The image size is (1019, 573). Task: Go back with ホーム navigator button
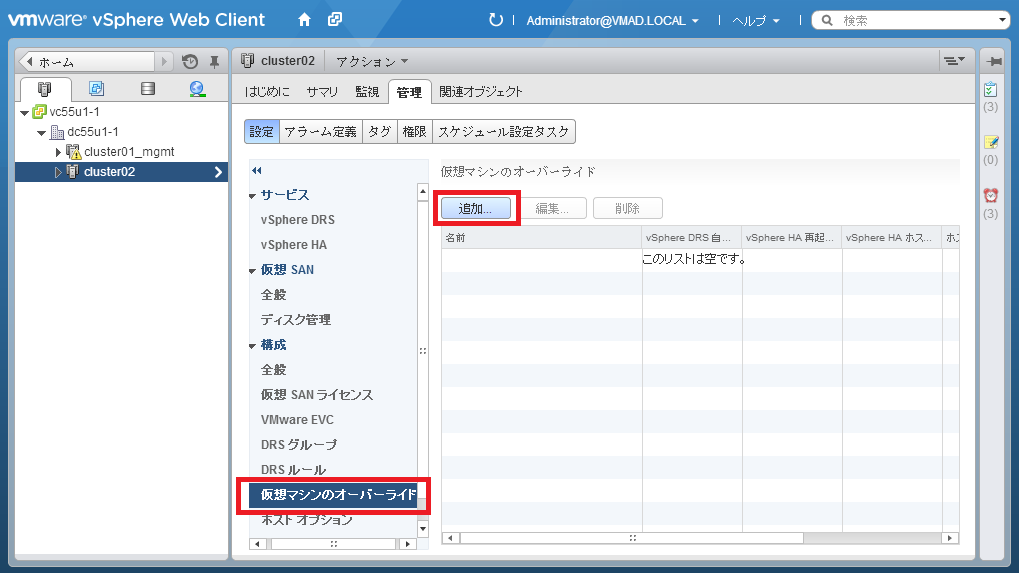coord(88,62)
